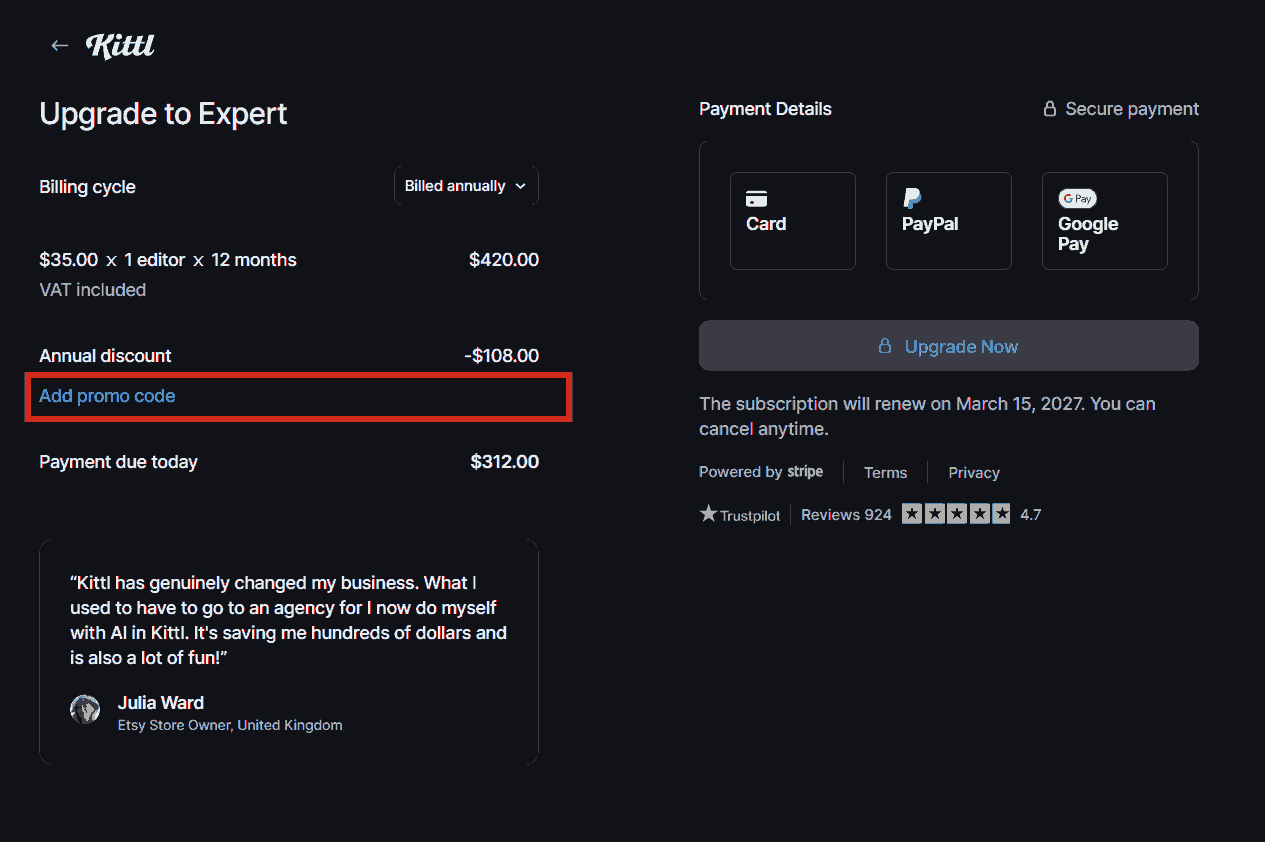Choose PayPal as payment method
The height and width of the screenshot is (842, 1265).
pyautogui.click(x=948, y=221)
